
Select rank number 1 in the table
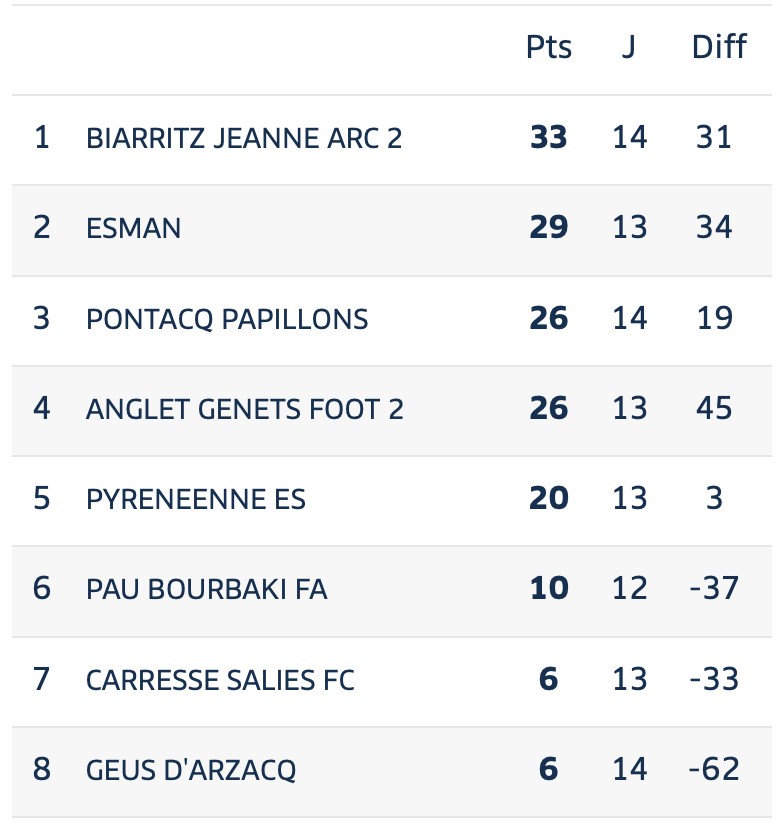(42, 138)
